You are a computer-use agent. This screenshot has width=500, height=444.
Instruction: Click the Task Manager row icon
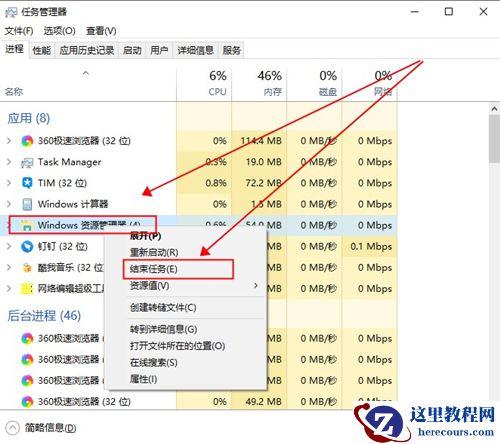(27, 163)
